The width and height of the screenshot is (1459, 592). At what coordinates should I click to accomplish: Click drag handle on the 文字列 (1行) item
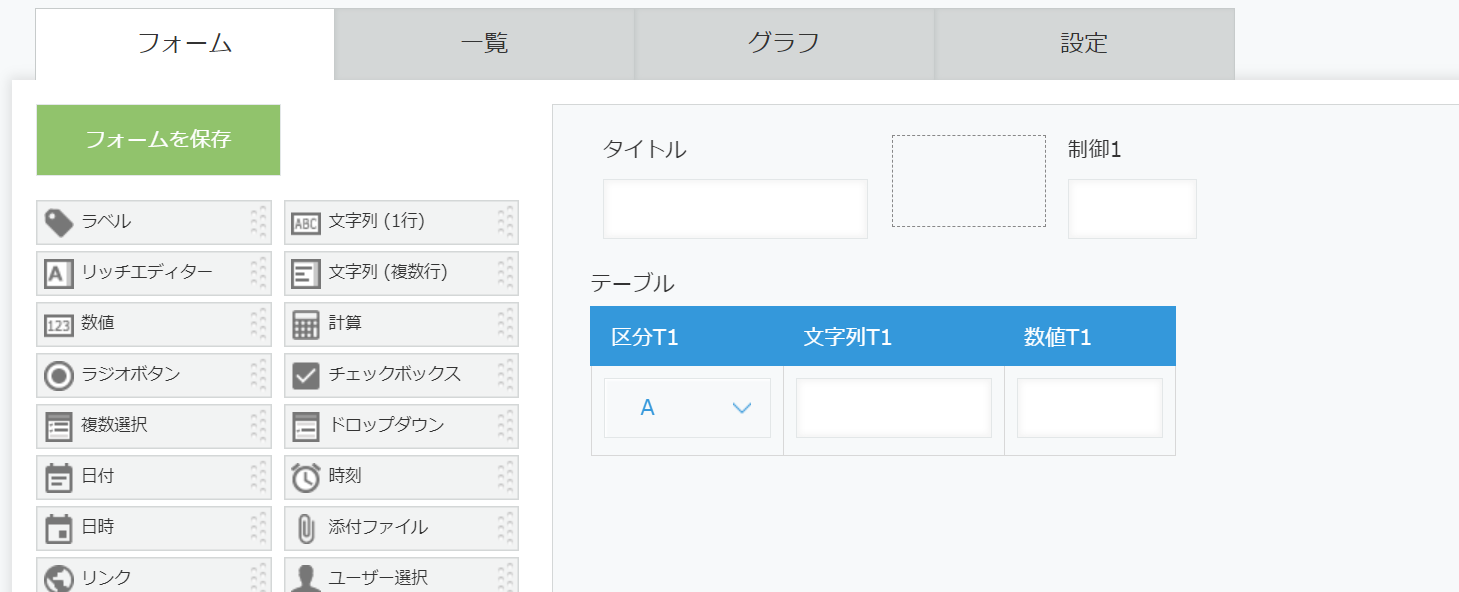point(505,222)
